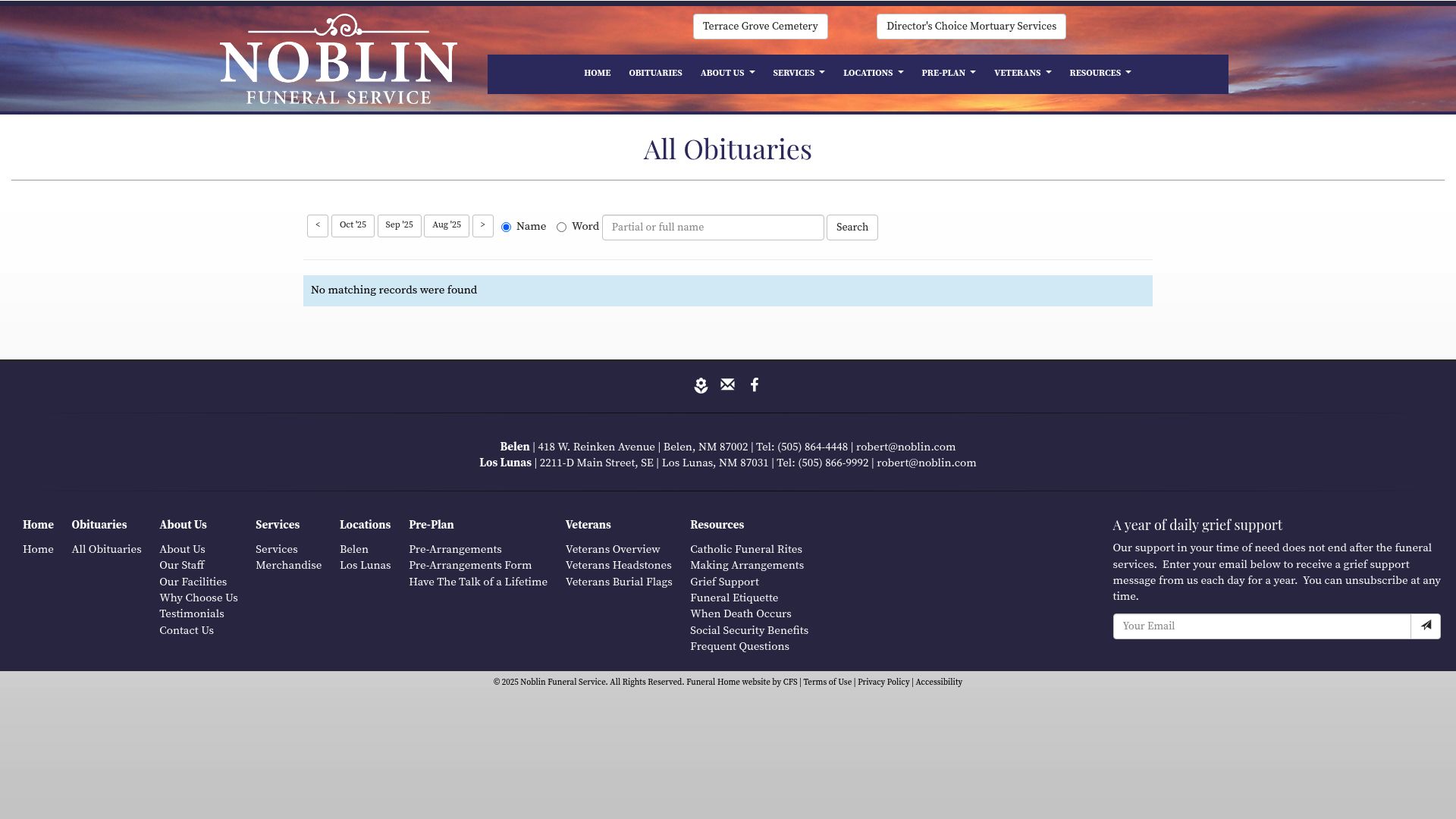Open the Grief Support footer link
The height and width of the screenshot is (819, 1456).
coord(724,582)
